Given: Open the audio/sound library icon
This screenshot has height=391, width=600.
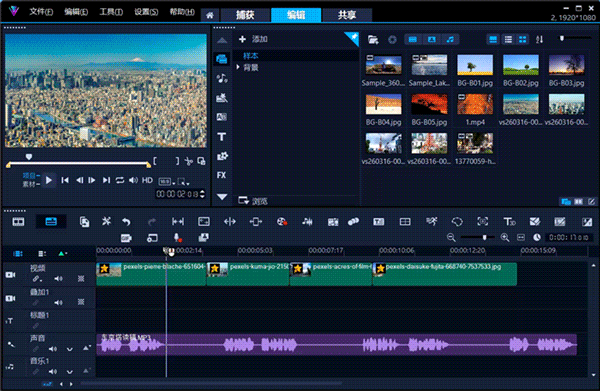Looking at the screenshot, I should [x=222, y=78].
